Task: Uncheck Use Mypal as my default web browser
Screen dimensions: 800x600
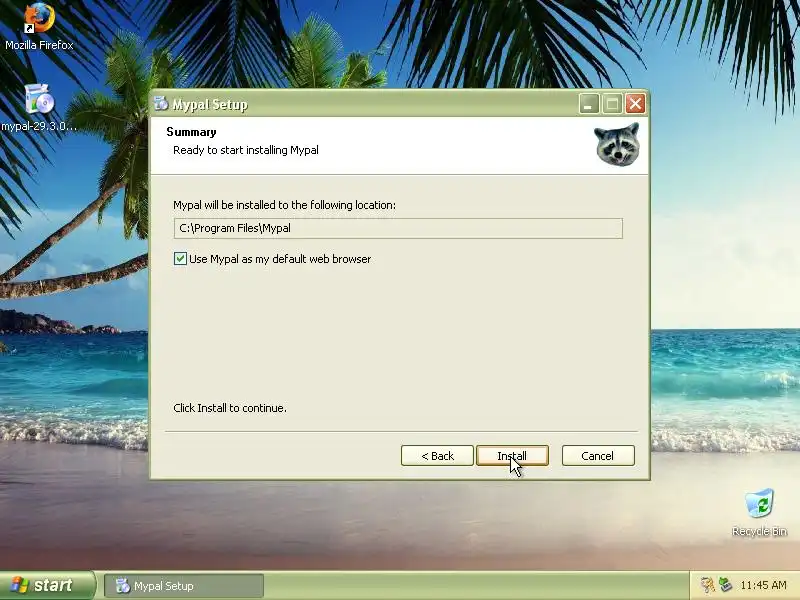Action: [180, 259]
